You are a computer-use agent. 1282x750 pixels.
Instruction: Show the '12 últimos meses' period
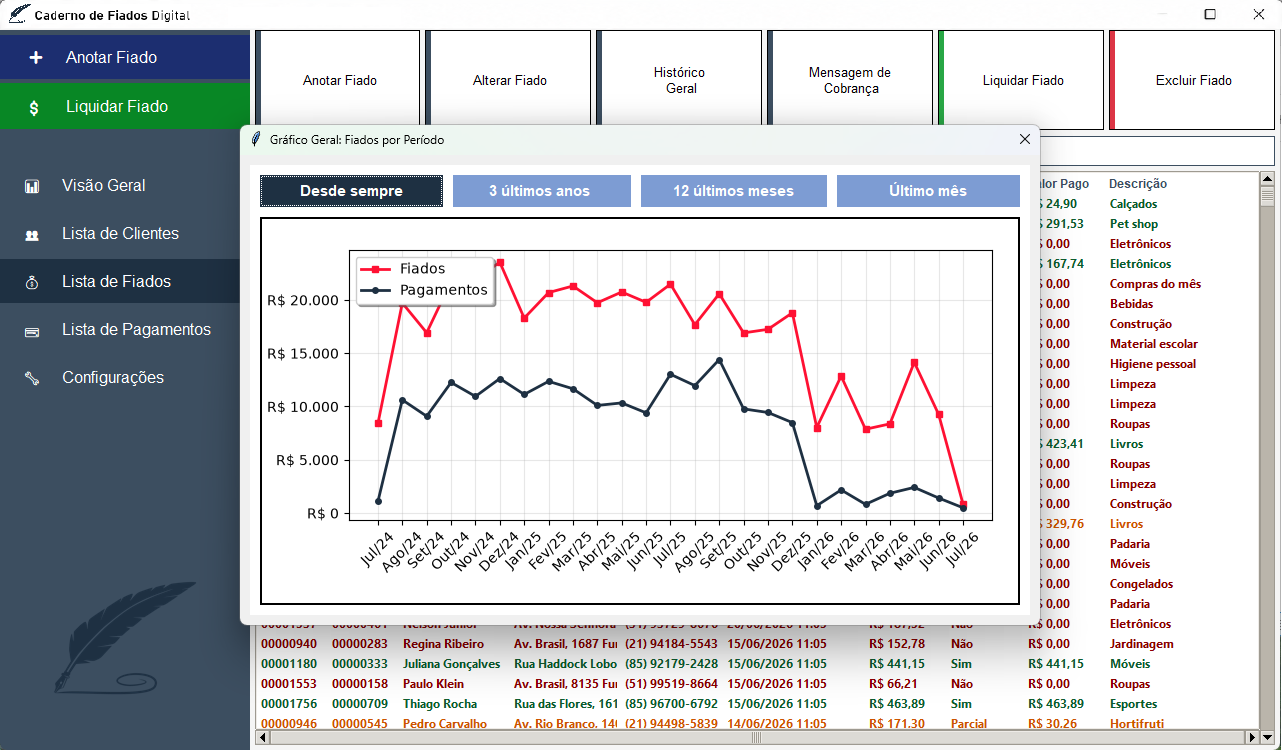tap(733, 191)
